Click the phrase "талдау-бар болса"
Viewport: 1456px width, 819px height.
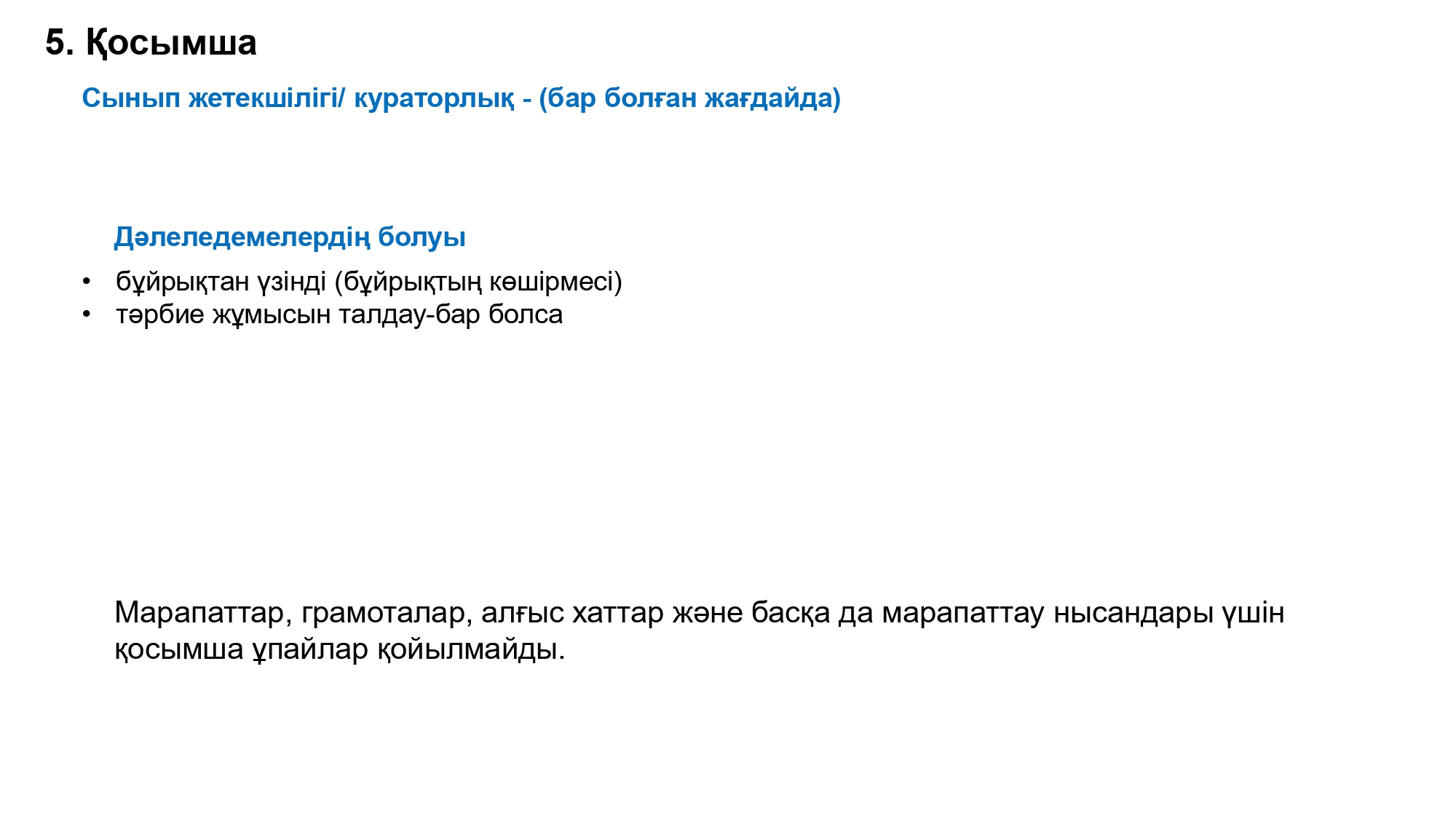pyautogui.click(x=451, y=314)
